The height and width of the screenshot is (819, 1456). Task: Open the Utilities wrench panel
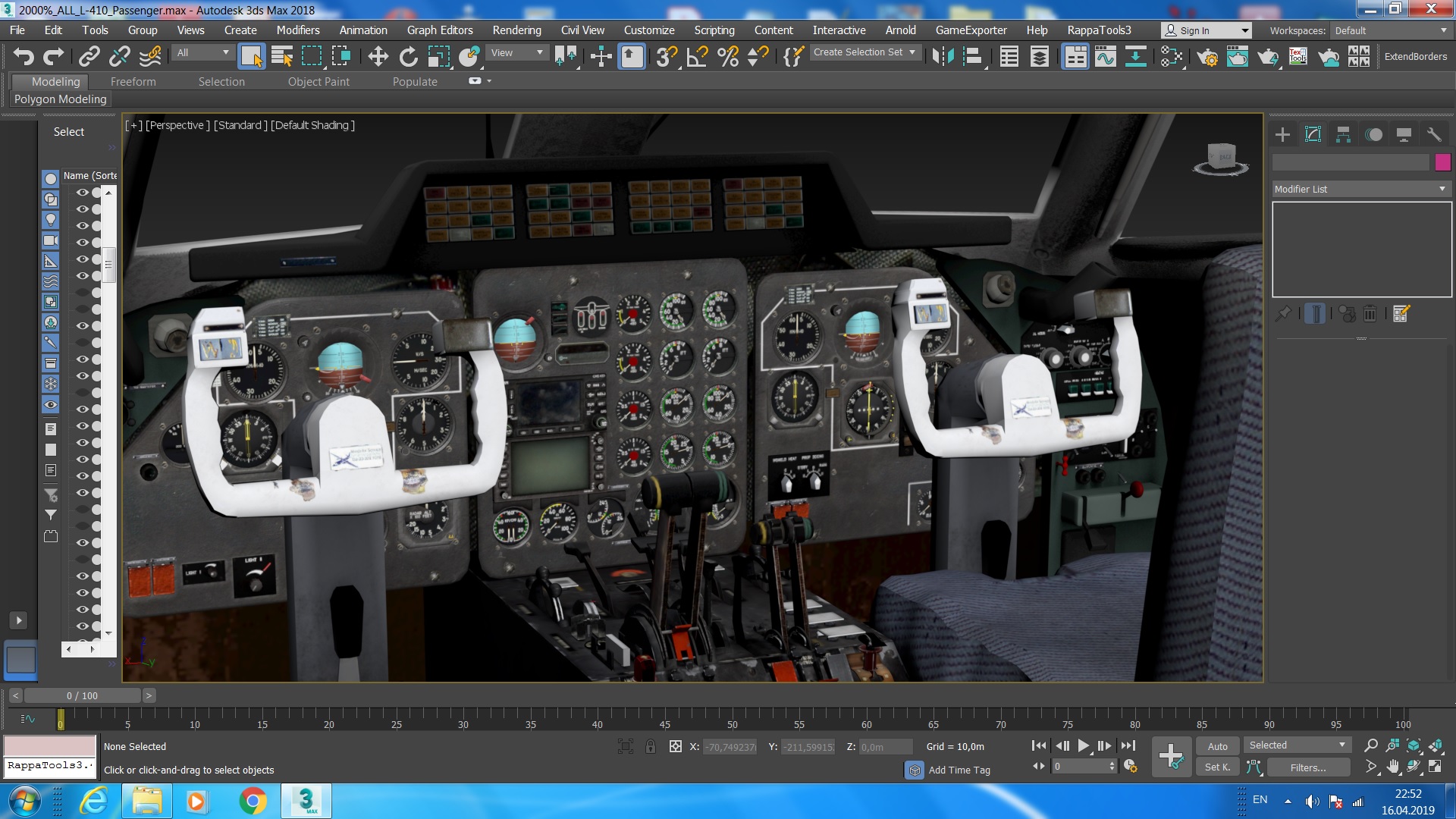[x=1433, y=135]
